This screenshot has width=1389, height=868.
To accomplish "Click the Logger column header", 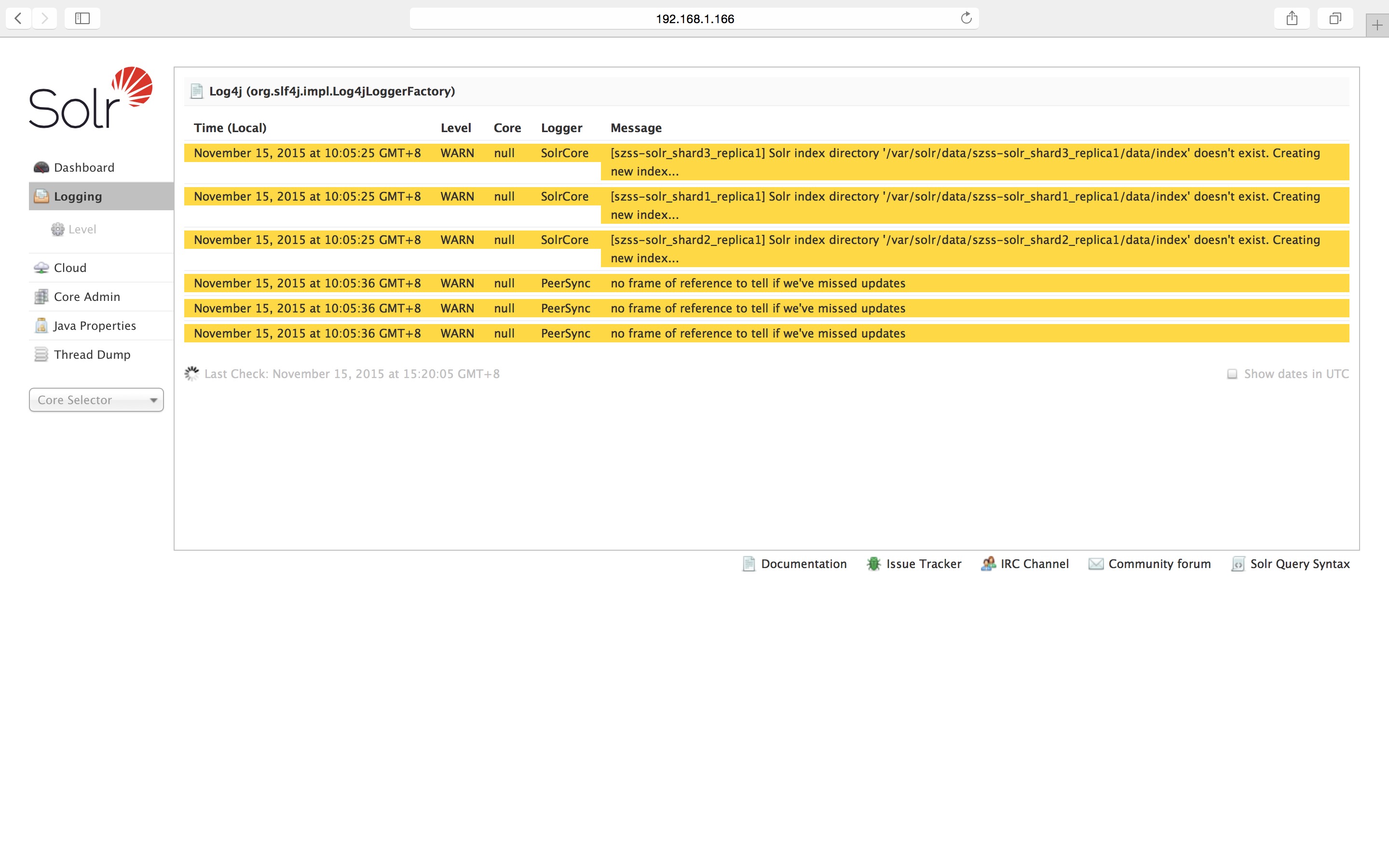I will coord(561,128).
